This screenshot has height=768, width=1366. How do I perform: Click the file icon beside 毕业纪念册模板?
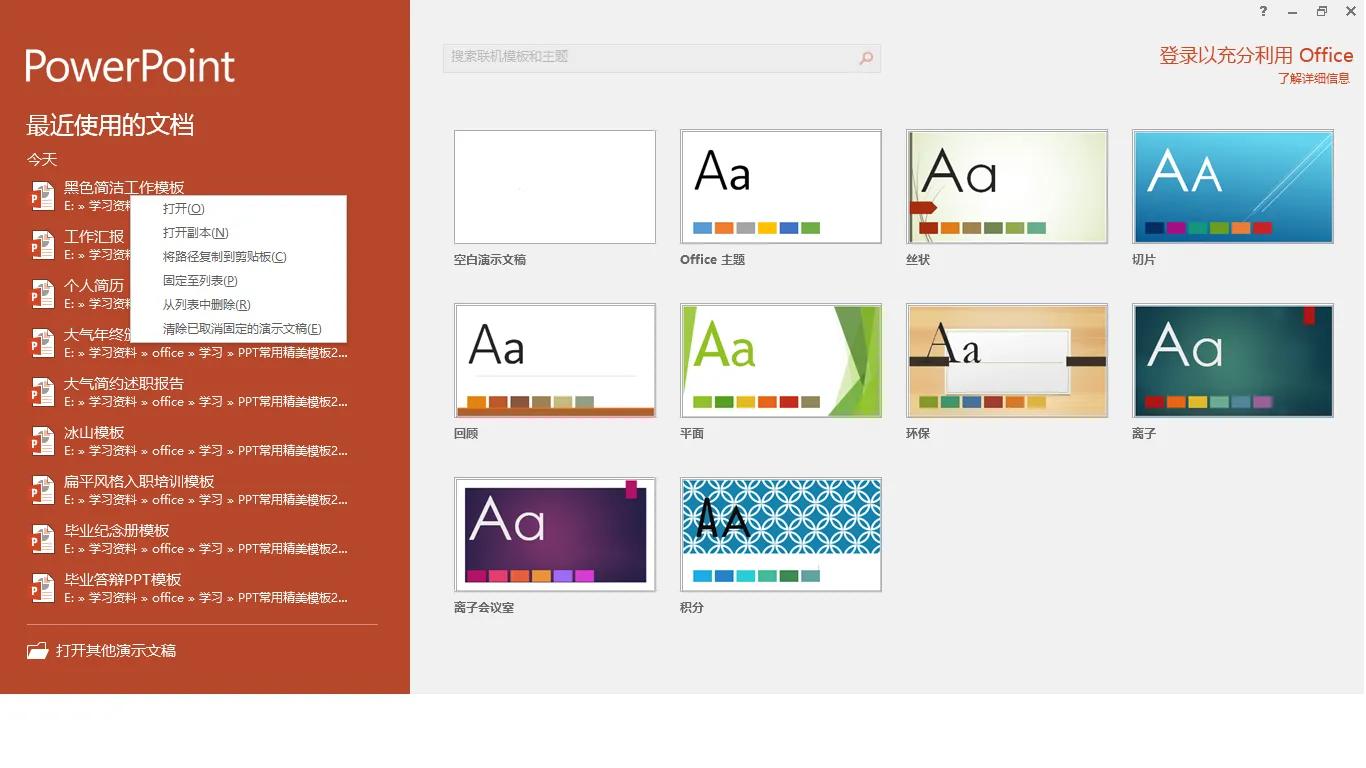42,539
